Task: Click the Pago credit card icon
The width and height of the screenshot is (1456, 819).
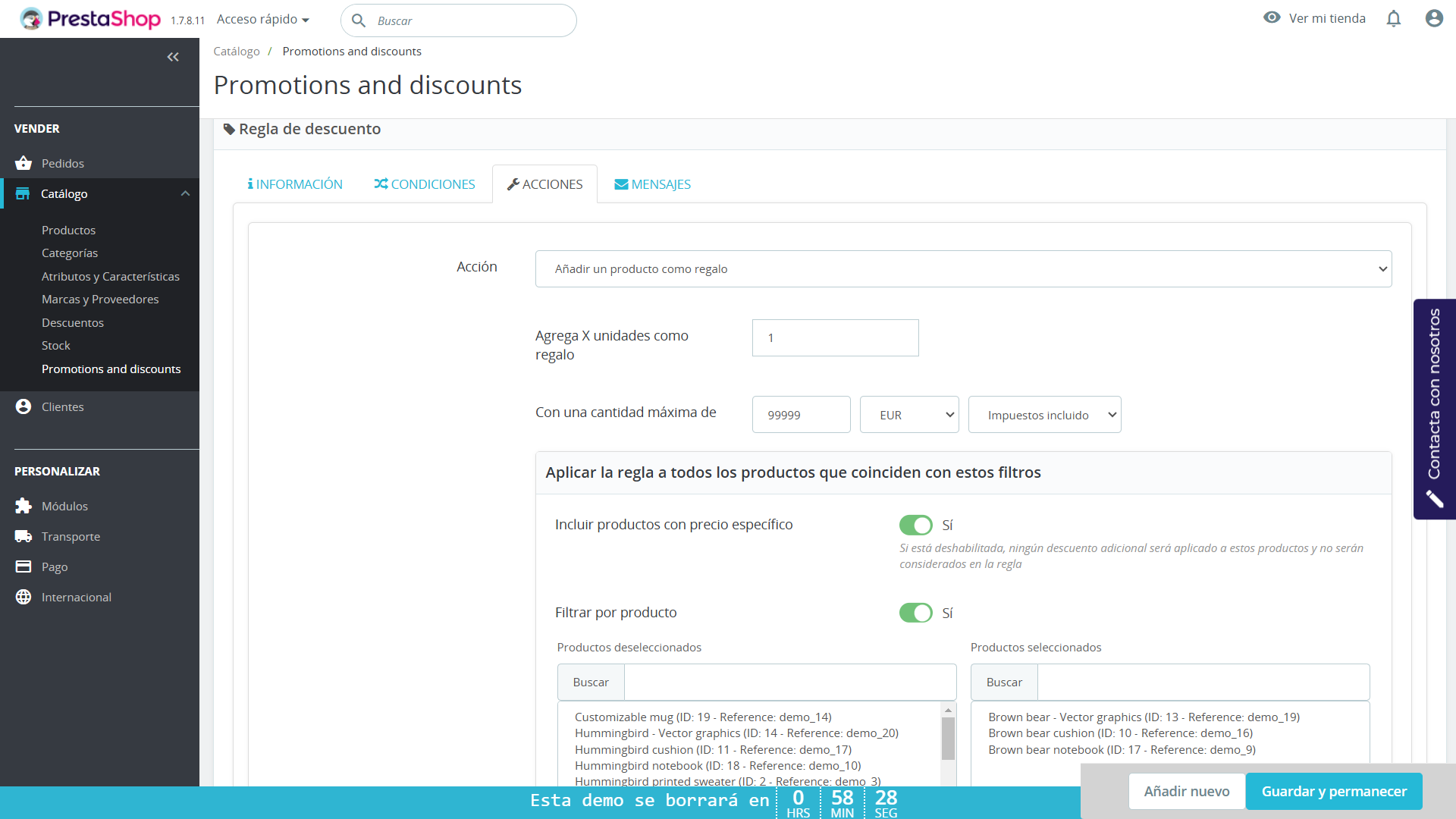Action: [x=24, y=566]
